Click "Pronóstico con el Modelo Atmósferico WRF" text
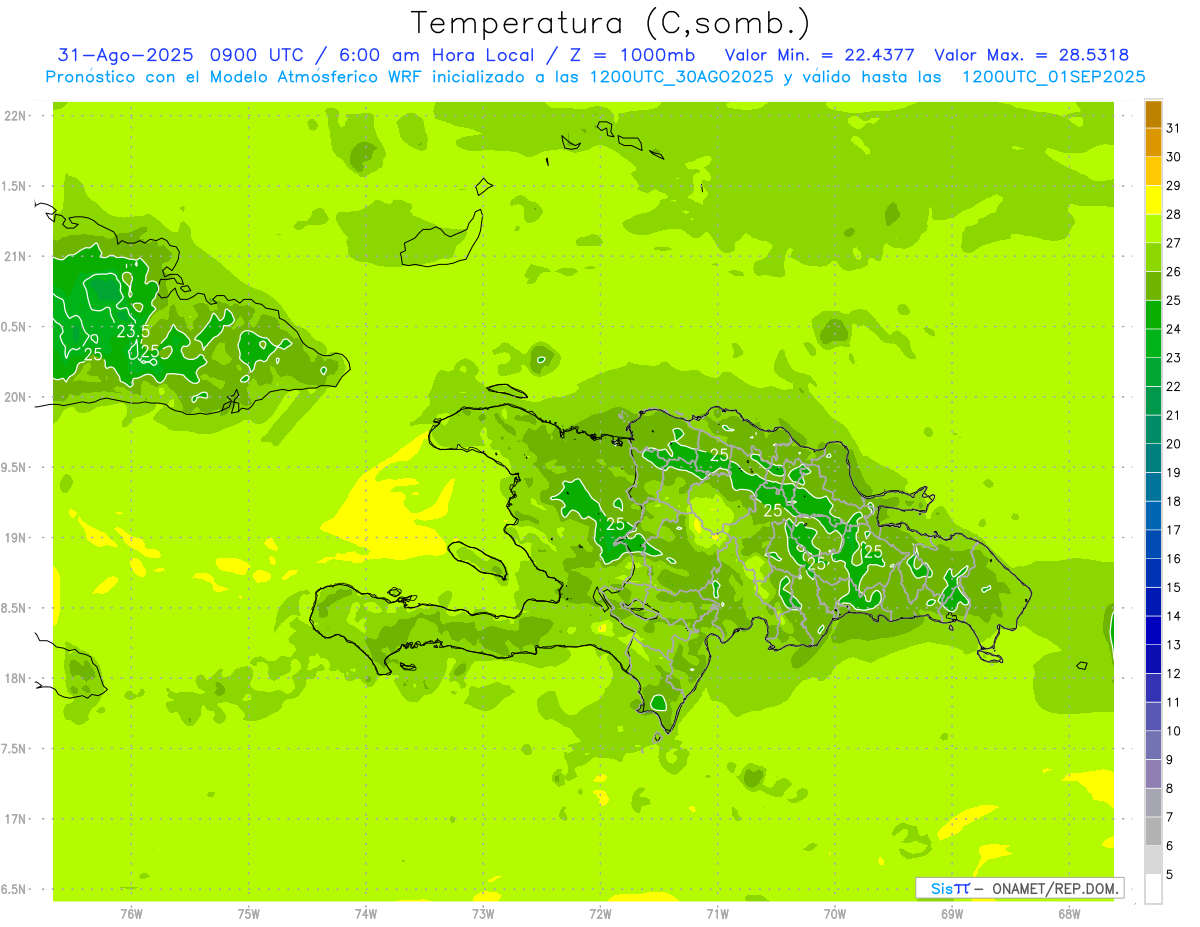 tap(238, 77)
